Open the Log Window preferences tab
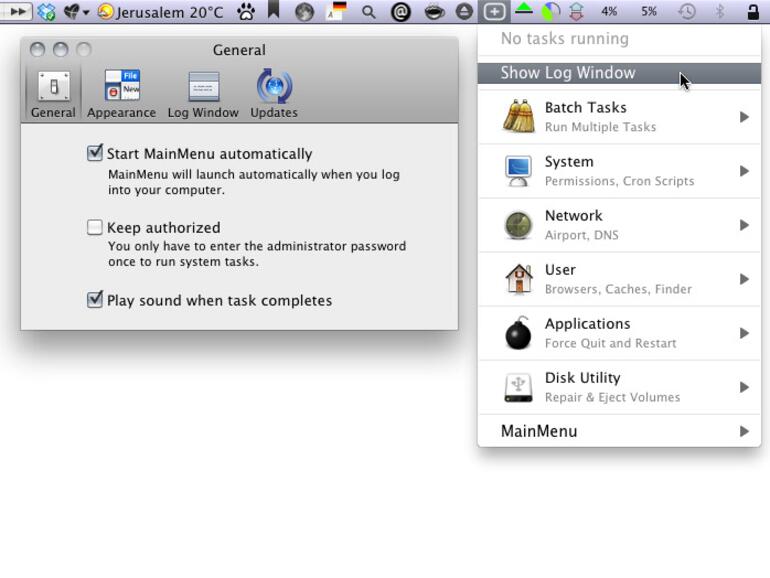Viewport: 770px width, 578px height. 203,94
